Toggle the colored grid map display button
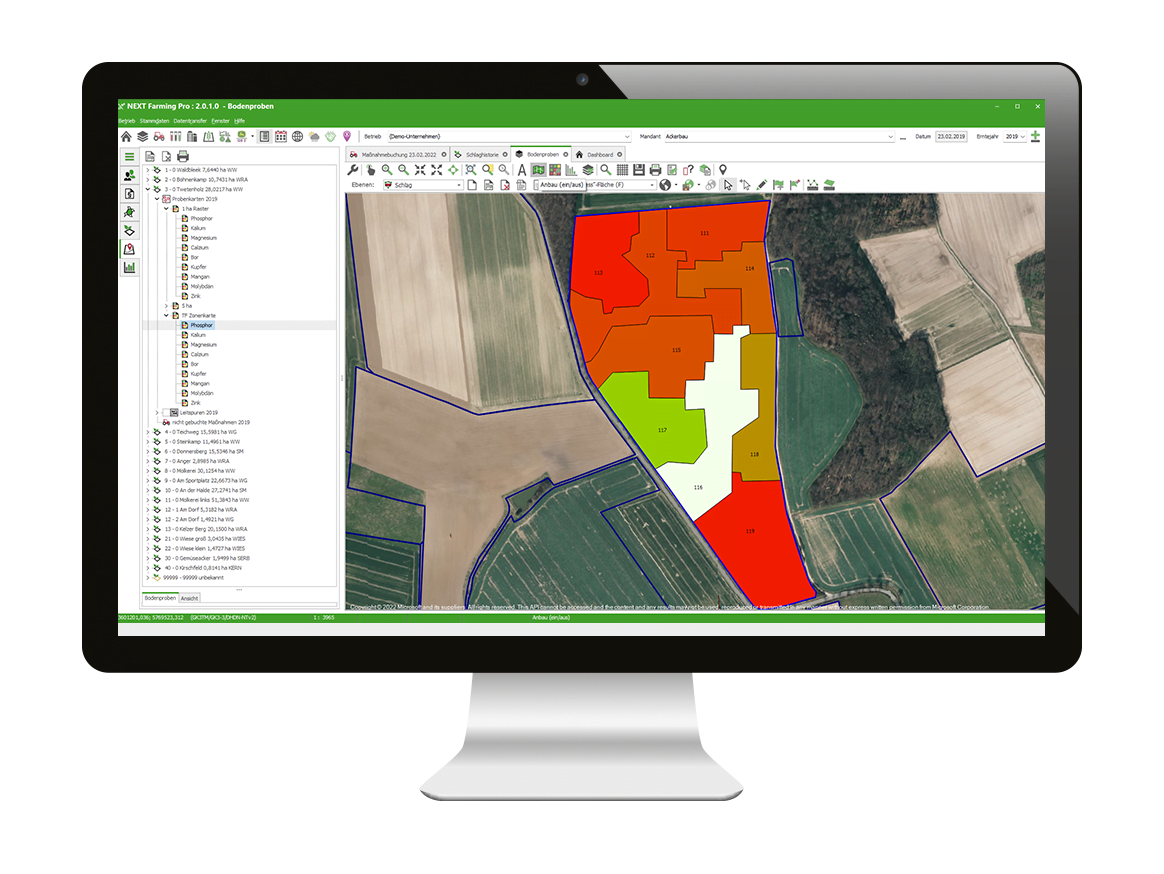 pyautogui.click(x=555, y=170)
